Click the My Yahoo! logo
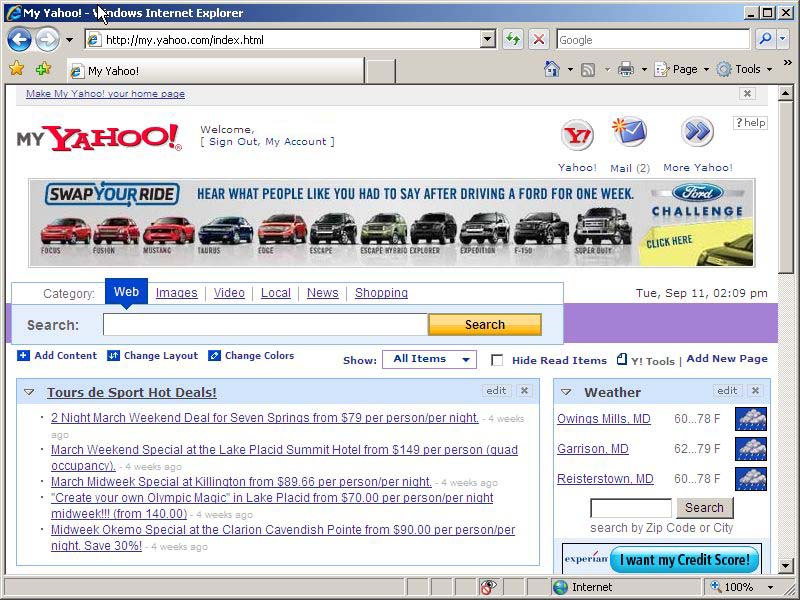800x600 pixels. coord(99,138)
